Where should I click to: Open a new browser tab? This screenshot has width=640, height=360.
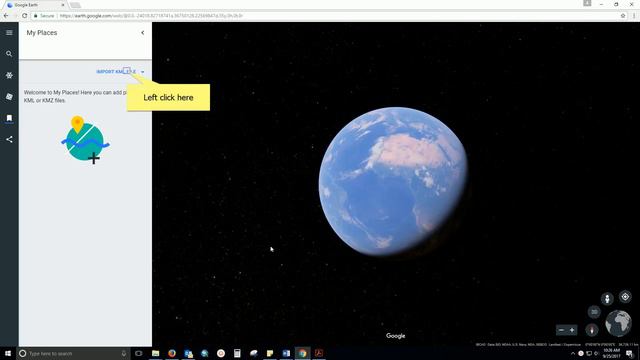(75, 5)
